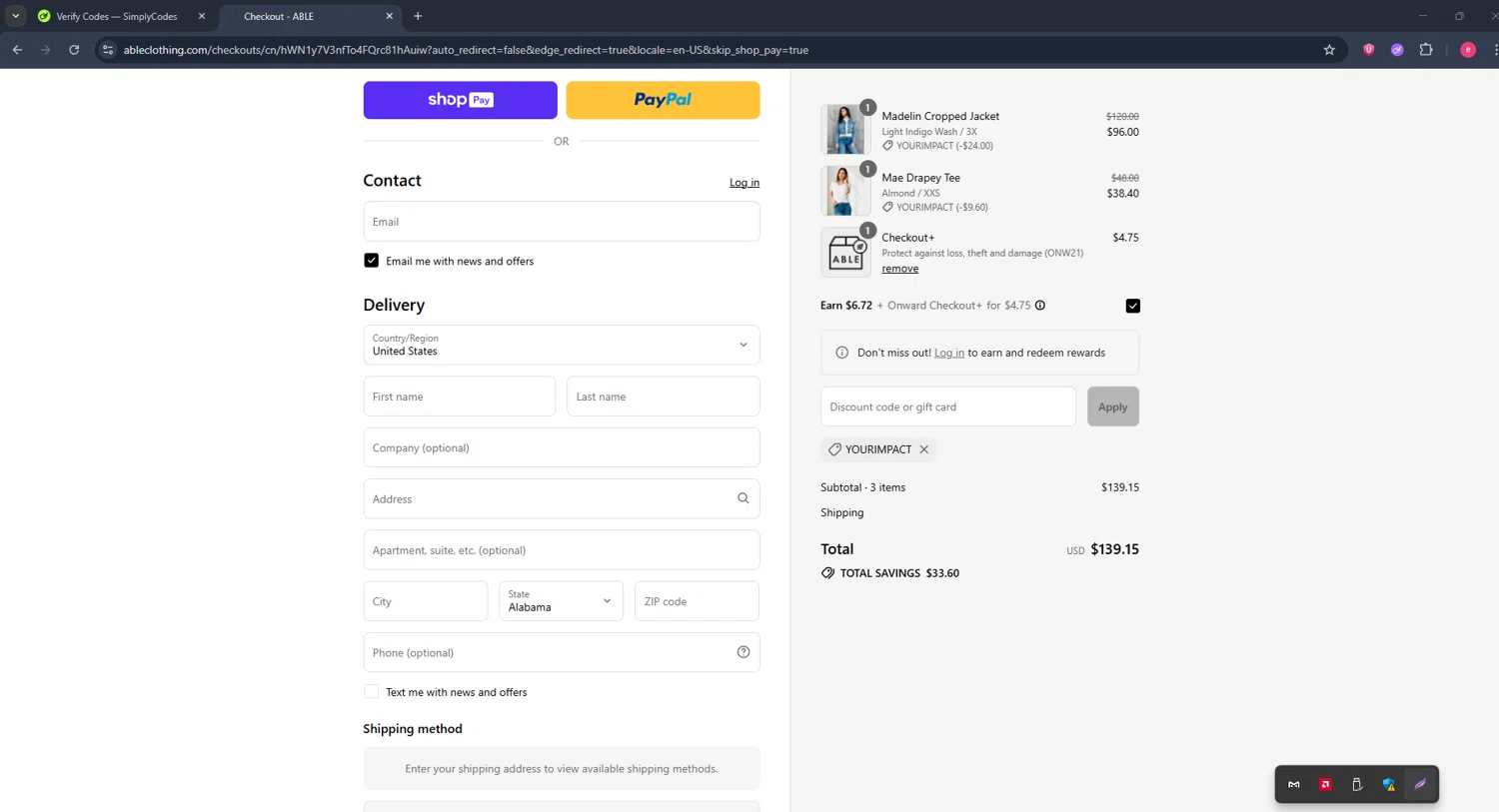1499x812 pixels.
Task: Open the State dropdown showing Alabama
Action: (561, 601)
